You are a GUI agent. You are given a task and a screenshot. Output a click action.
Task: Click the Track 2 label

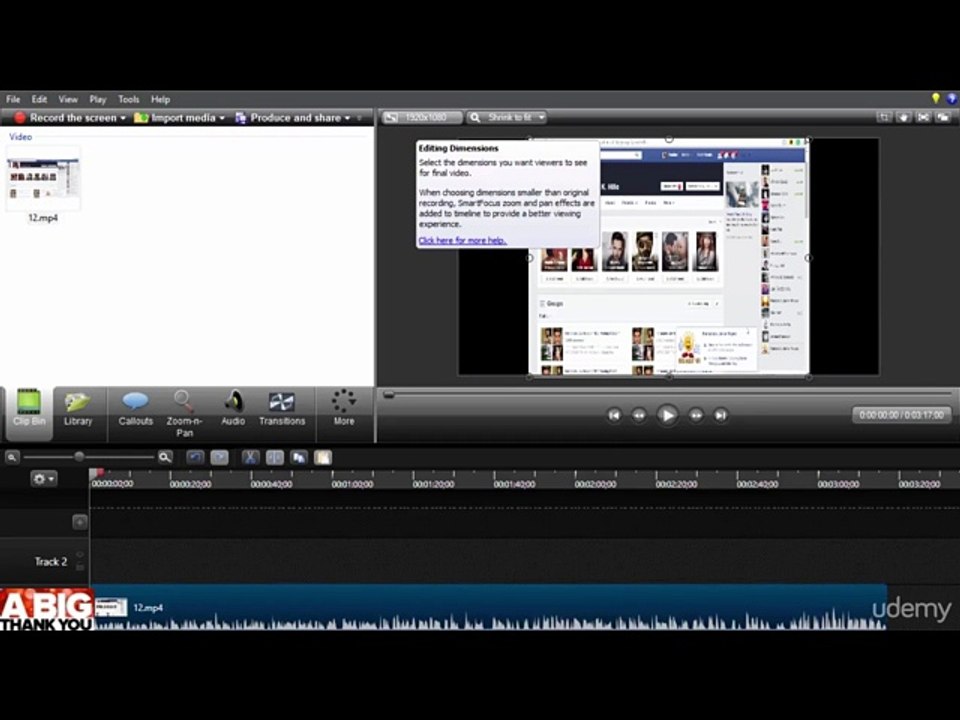pos(50,561)
